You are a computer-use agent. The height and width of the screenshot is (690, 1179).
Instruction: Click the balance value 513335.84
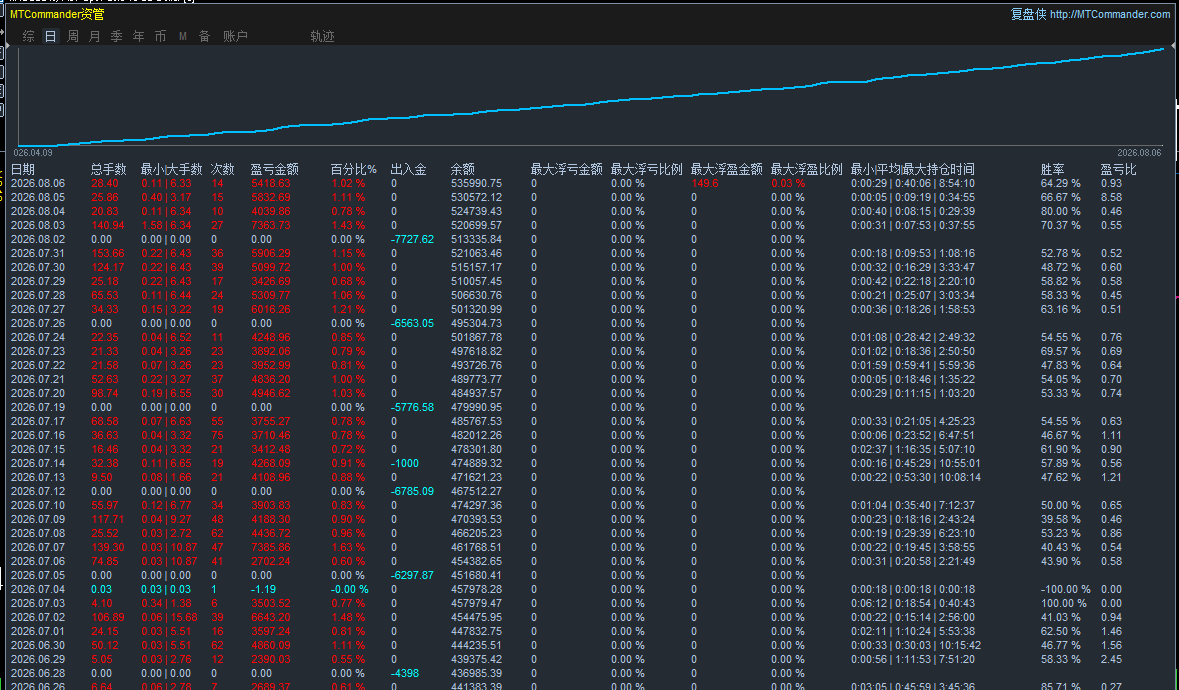(476, 239)
